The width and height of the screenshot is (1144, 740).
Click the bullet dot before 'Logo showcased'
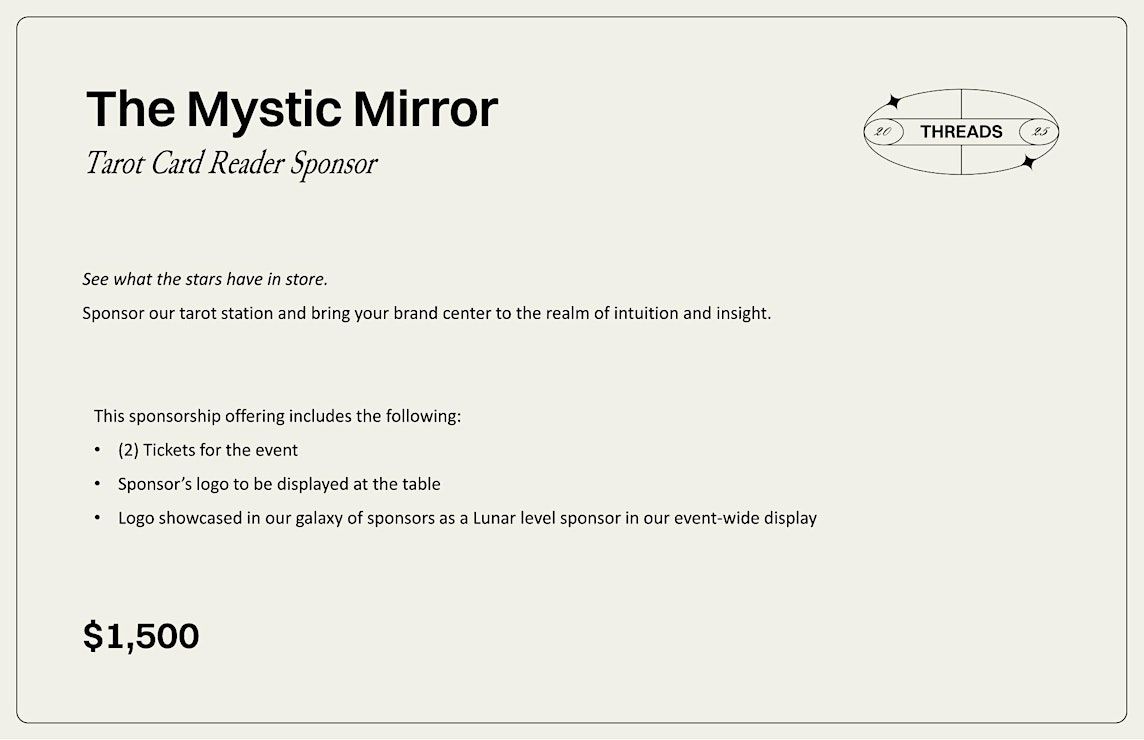pyautogui.click(x=97, y=517)
